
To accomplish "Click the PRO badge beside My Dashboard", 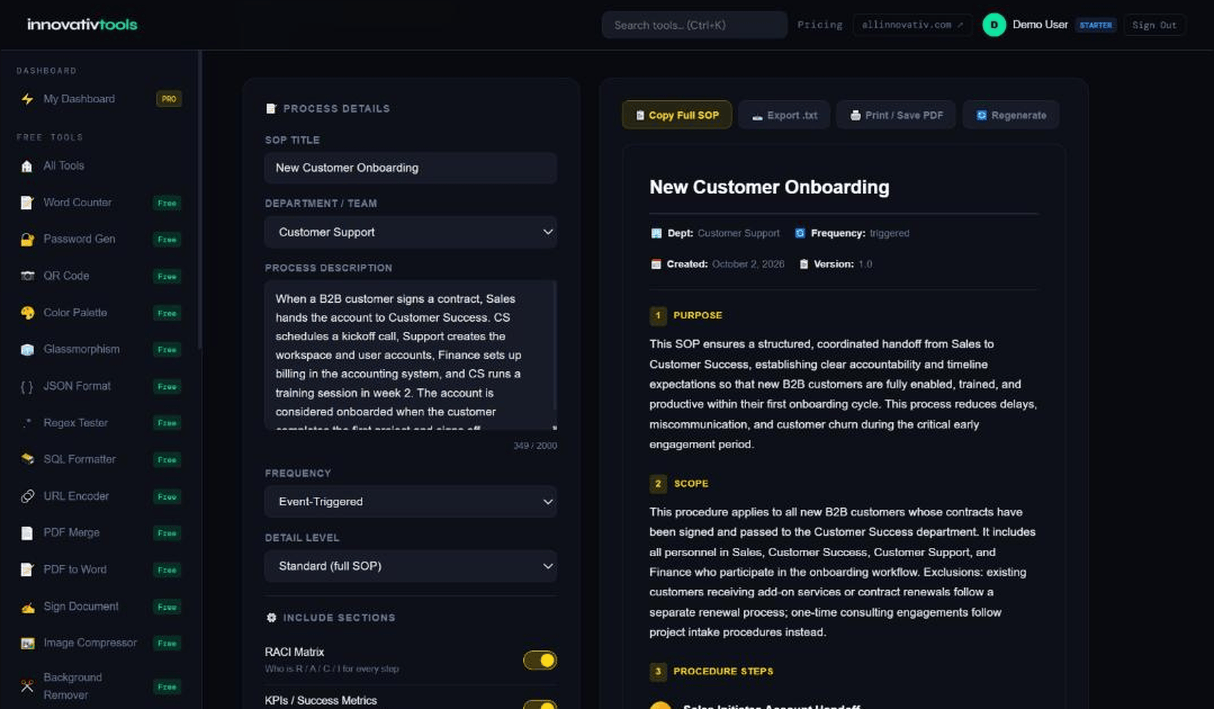I will [169, 99].
